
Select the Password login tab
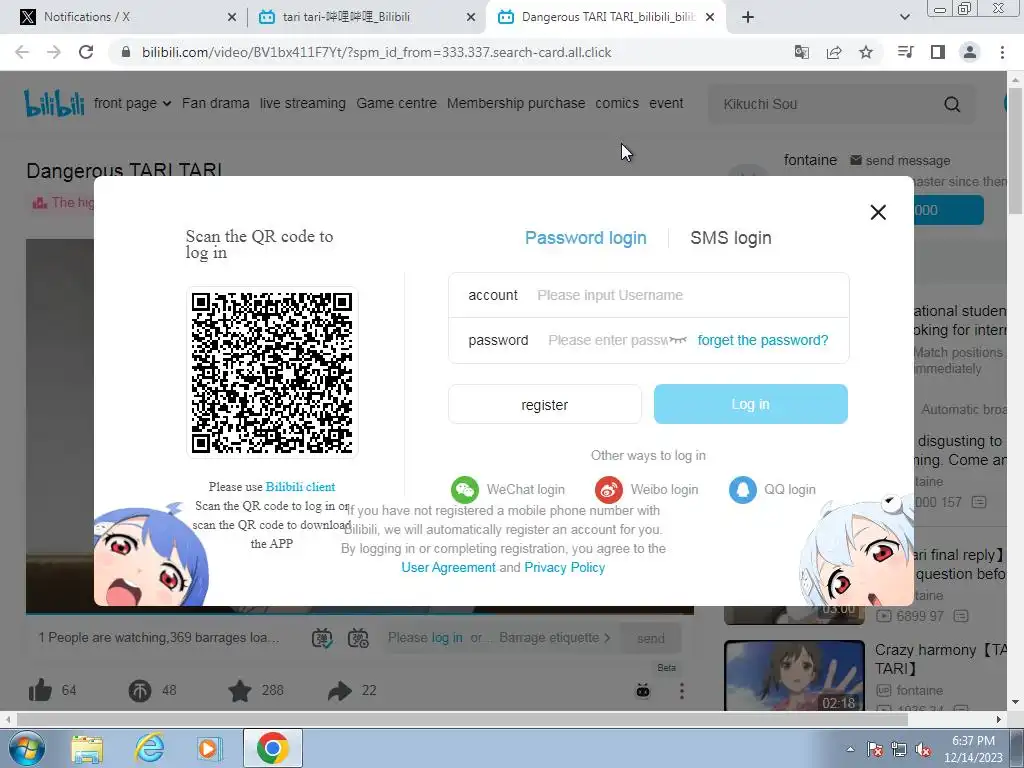pyautogui.click(x=586, y=238)
